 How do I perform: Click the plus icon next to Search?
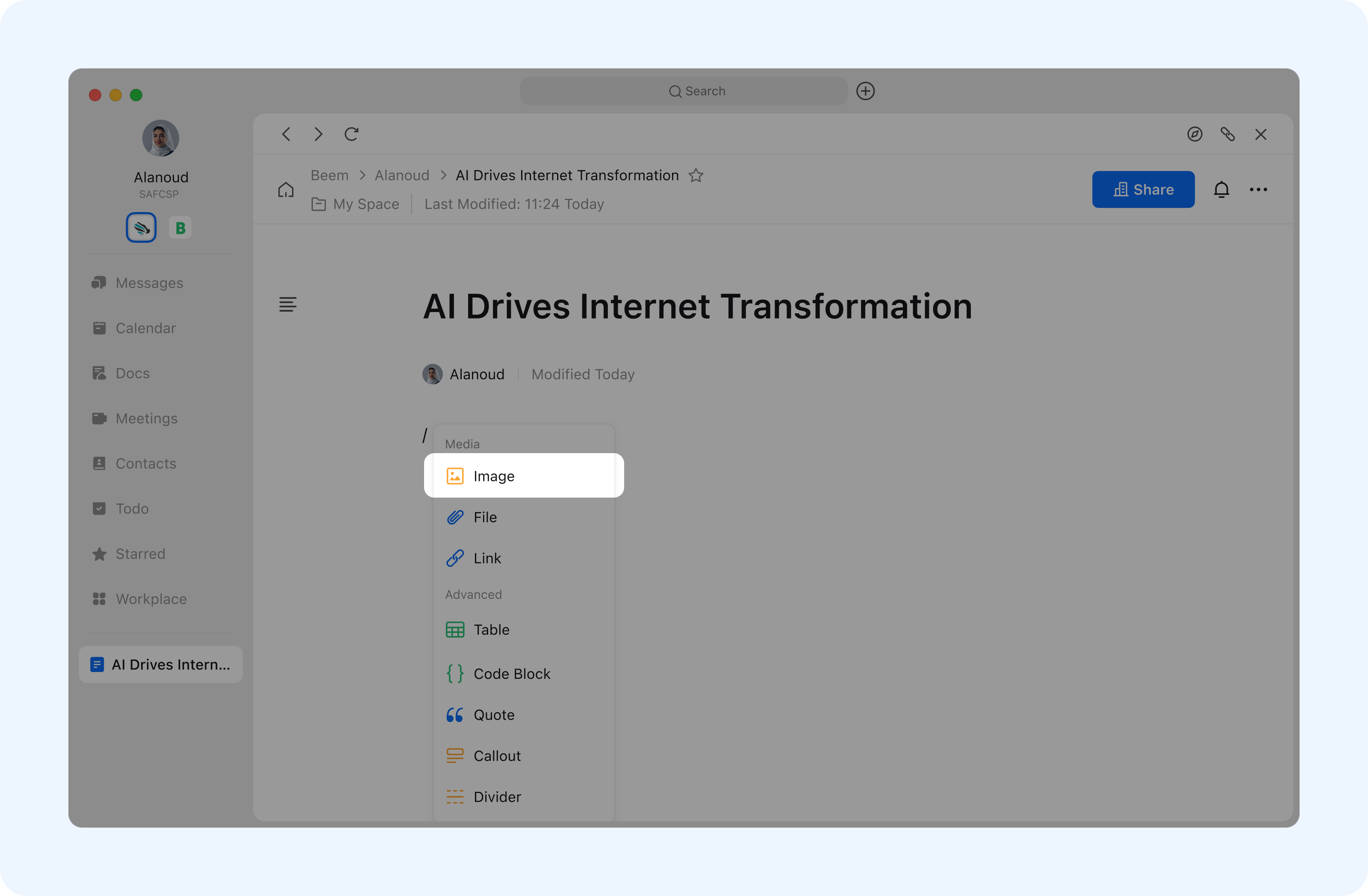(x=865, y=91)
